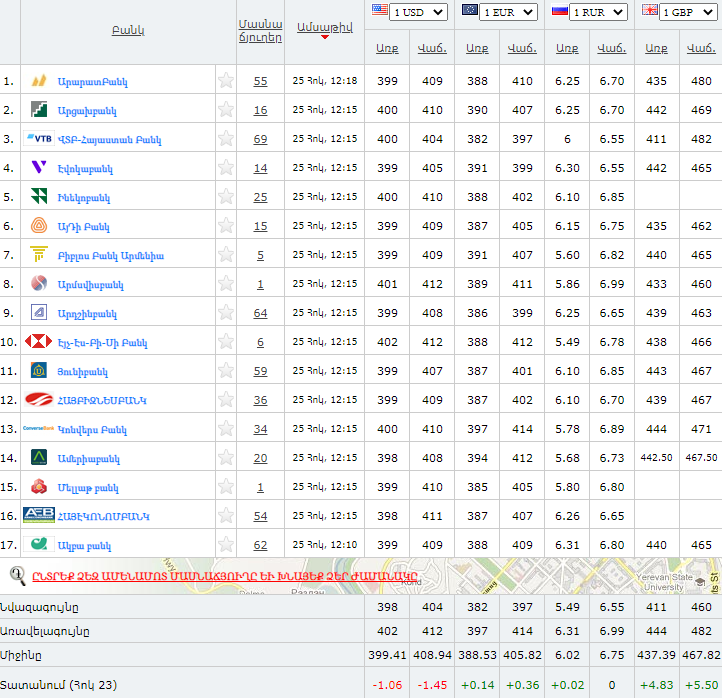This screenshot has width=722, height=698.
Task: Click the Ardshinbank logo in row 9
Action: [39, 313]
